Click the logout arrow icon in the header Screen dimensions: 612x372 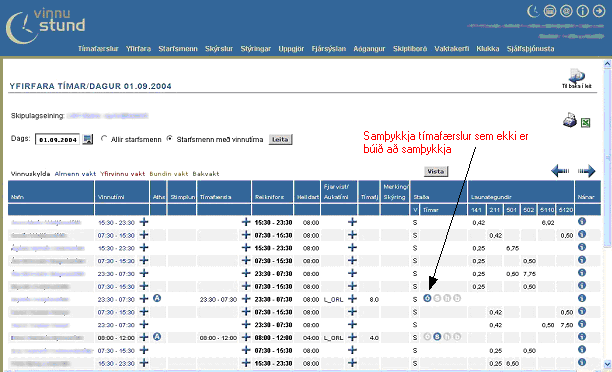pos(599,11)
